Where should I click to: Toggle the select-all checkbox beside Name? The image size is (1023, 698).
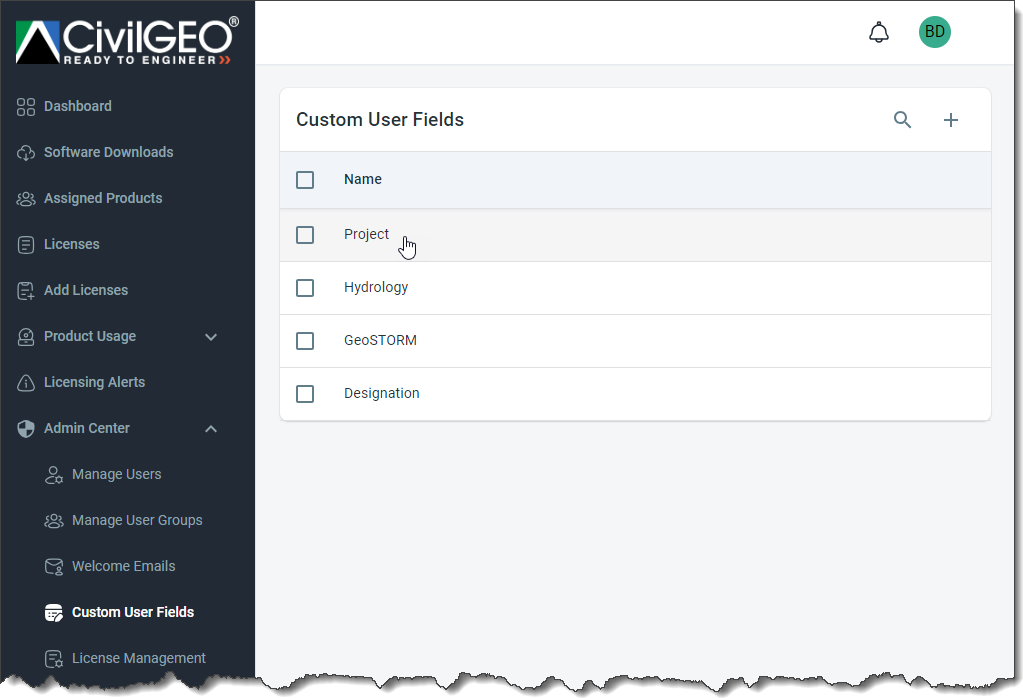click(x=305, y=179)
